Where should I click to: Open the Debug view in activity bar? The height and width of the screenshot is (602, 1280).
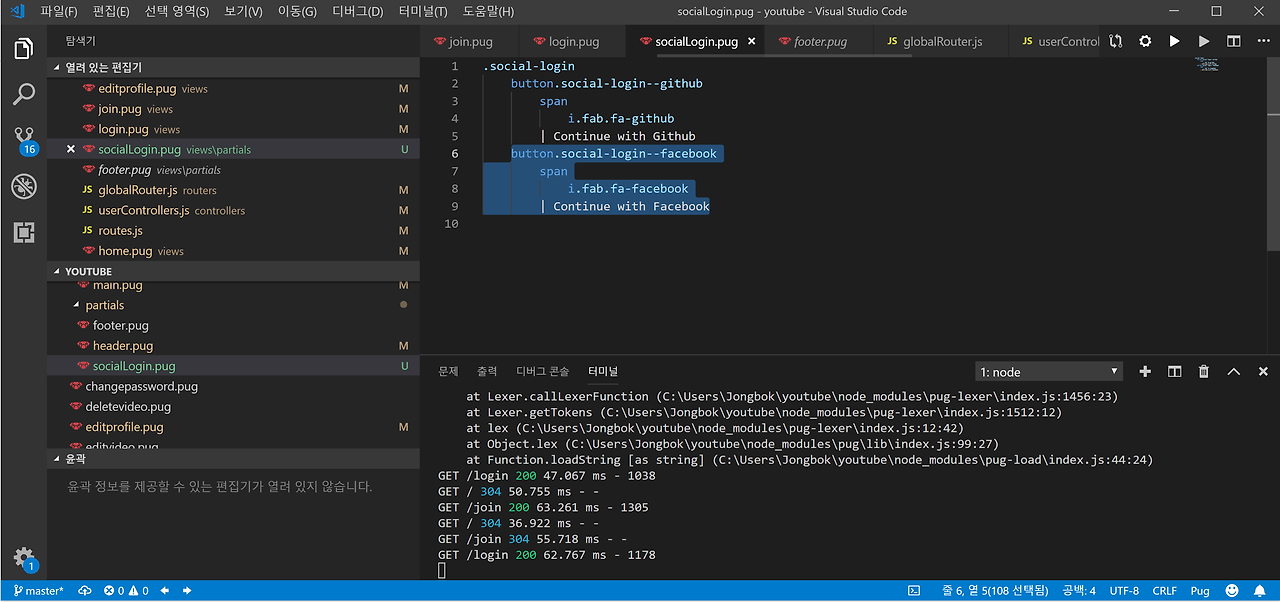[x=24, y=186]
